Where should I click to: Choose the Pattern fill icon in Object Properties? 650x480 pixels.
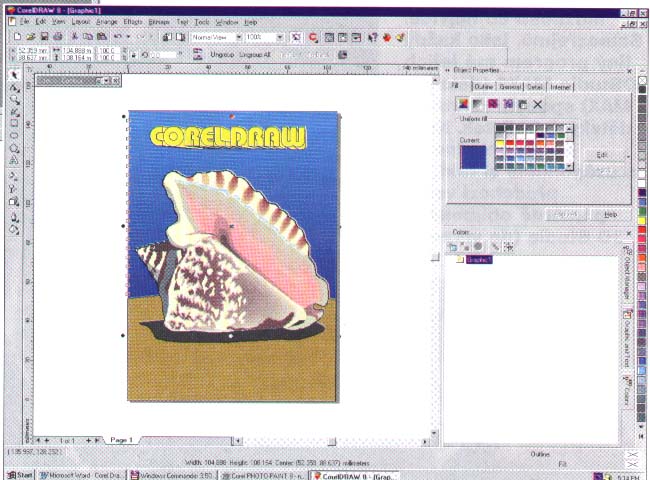(492, 104)
